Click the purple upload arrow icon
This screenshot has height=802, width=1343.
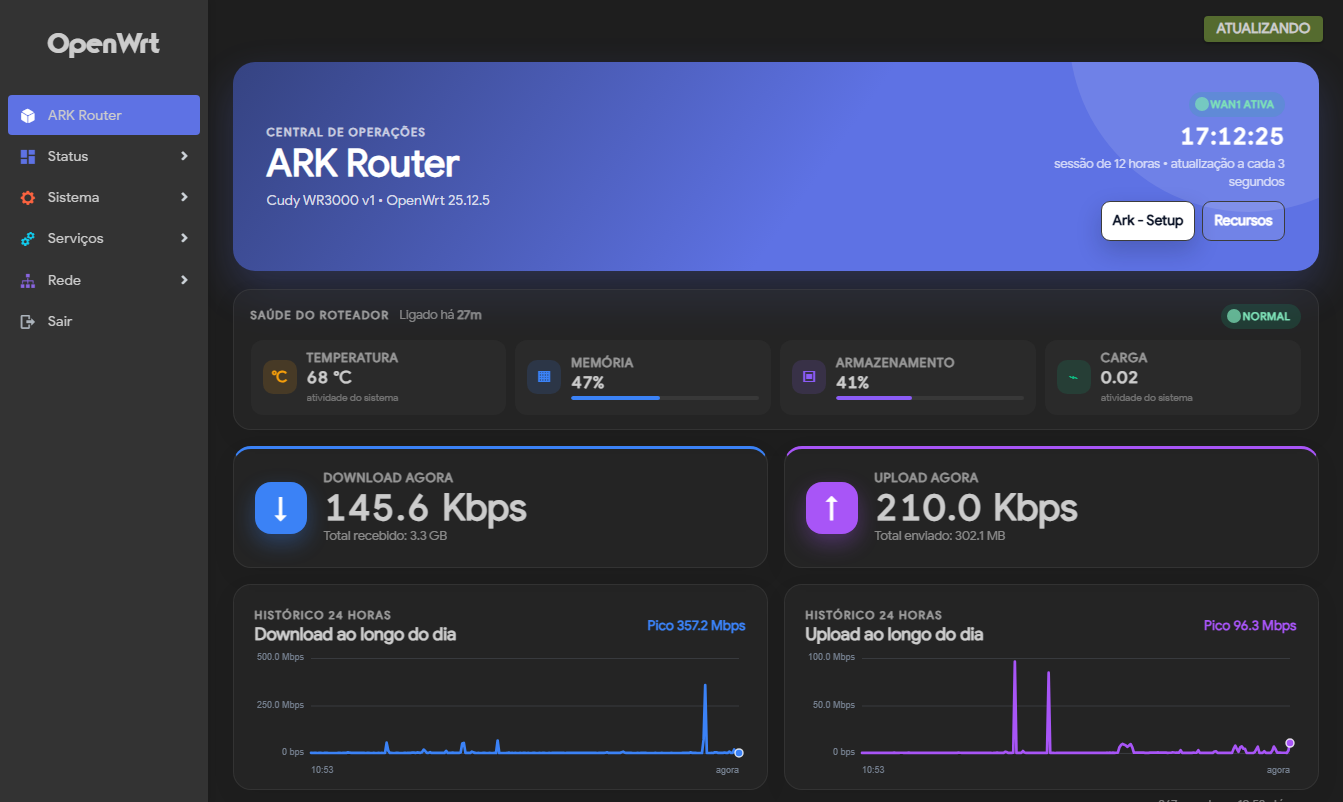[x=832, y=508]
